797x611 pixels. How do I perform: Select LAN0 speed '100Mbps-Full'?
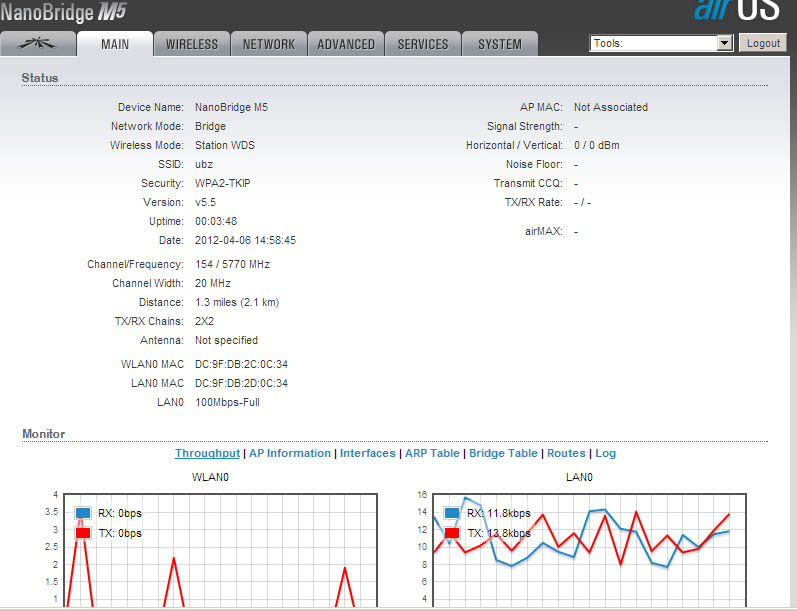tap(227, 402)
